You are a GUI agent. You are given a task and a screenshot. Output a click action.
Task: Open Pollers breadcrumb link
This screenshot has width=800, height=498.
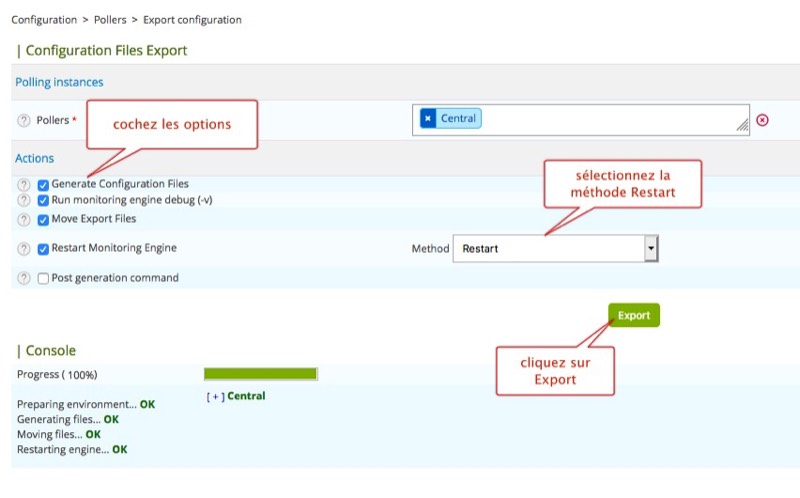[x=110, y=20]
